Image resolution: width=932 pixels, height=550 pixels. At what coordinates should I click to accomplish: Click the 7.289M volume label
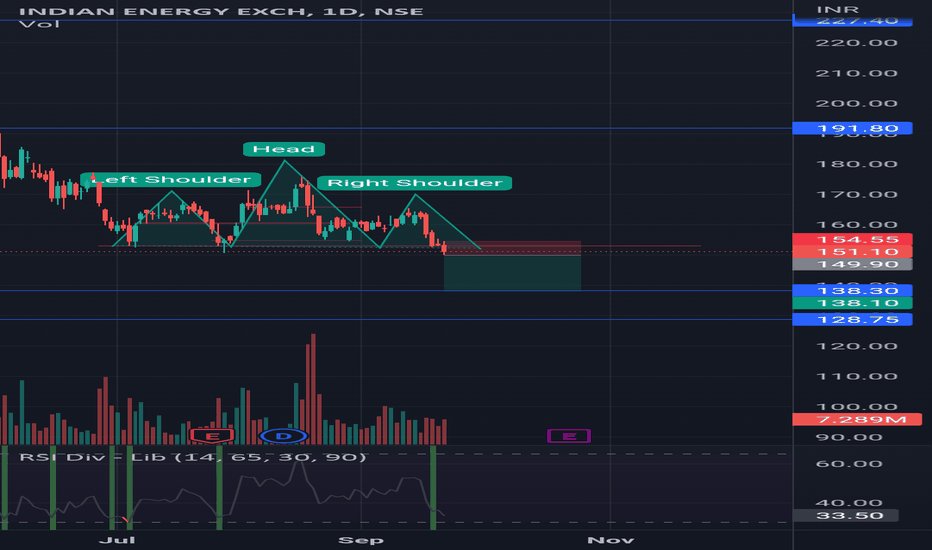(x=857, y=420)
